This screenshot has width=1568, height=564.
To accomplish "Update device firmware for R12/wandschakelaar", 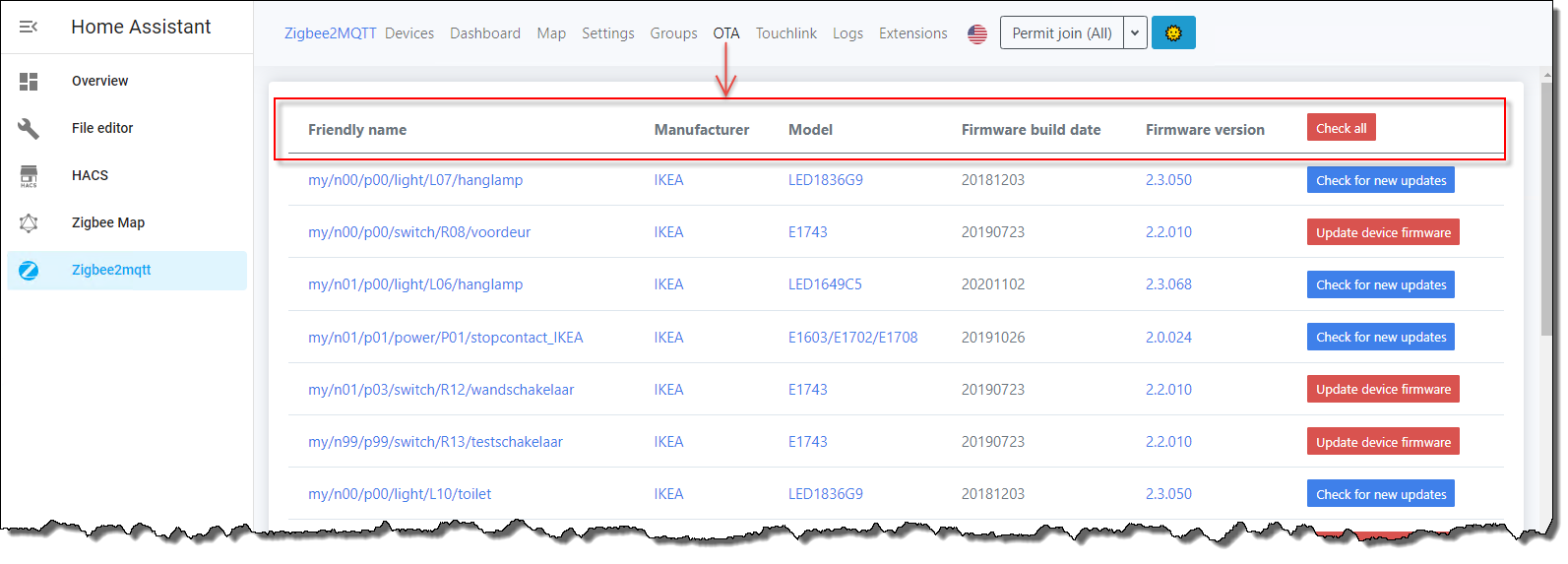I will click(1383, 389).
